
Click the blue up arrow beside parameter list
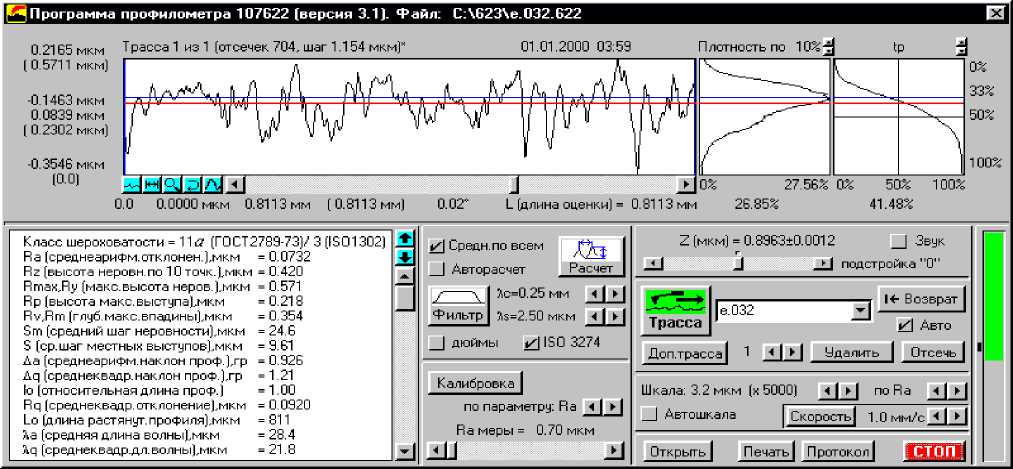pos(404,239)
